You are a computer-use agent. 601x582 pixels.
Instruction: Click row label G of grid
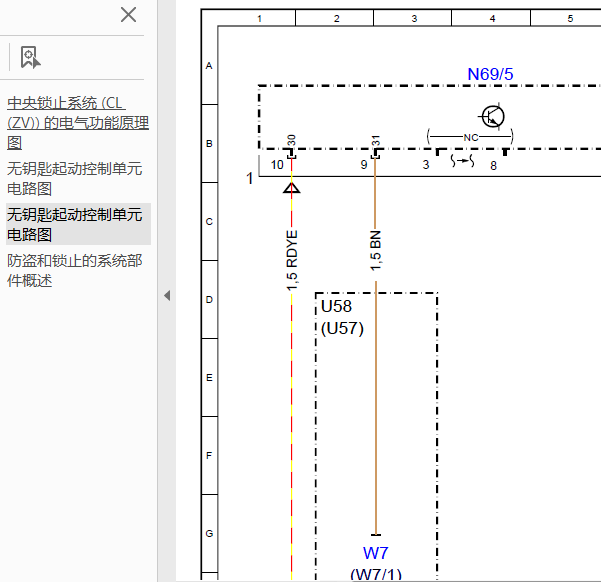[x=209, y=533]
